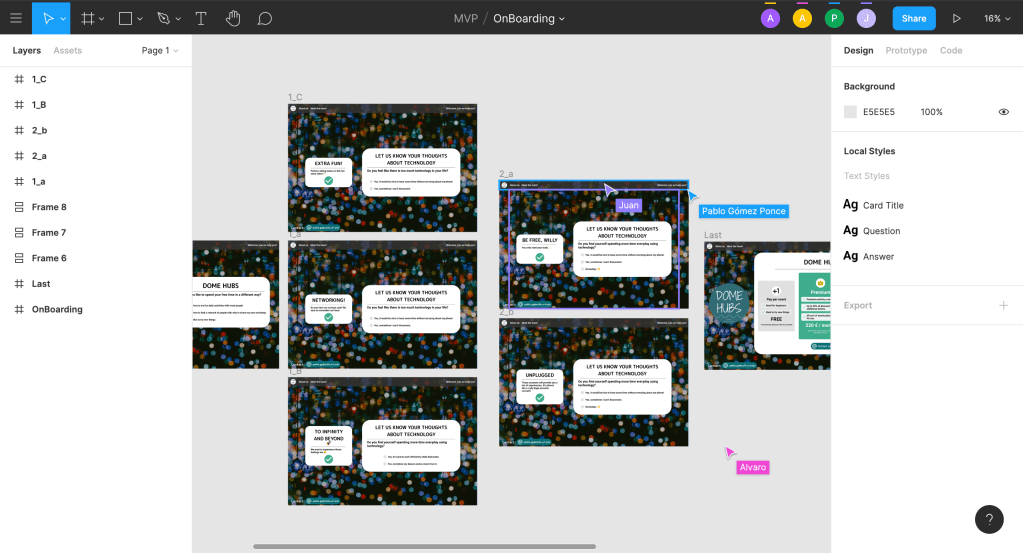The width and height of the screenshot is (1023, 553).
Task: Select the Comment tool
Action: pos(265,18)
